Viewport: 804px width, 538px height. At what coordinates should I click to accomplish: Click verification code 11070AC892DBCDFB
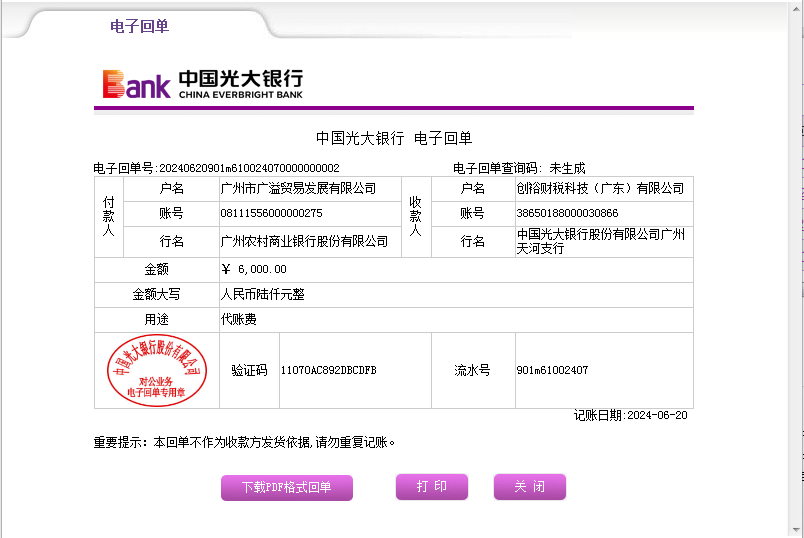pyautogui.click(x=329, y=370)
